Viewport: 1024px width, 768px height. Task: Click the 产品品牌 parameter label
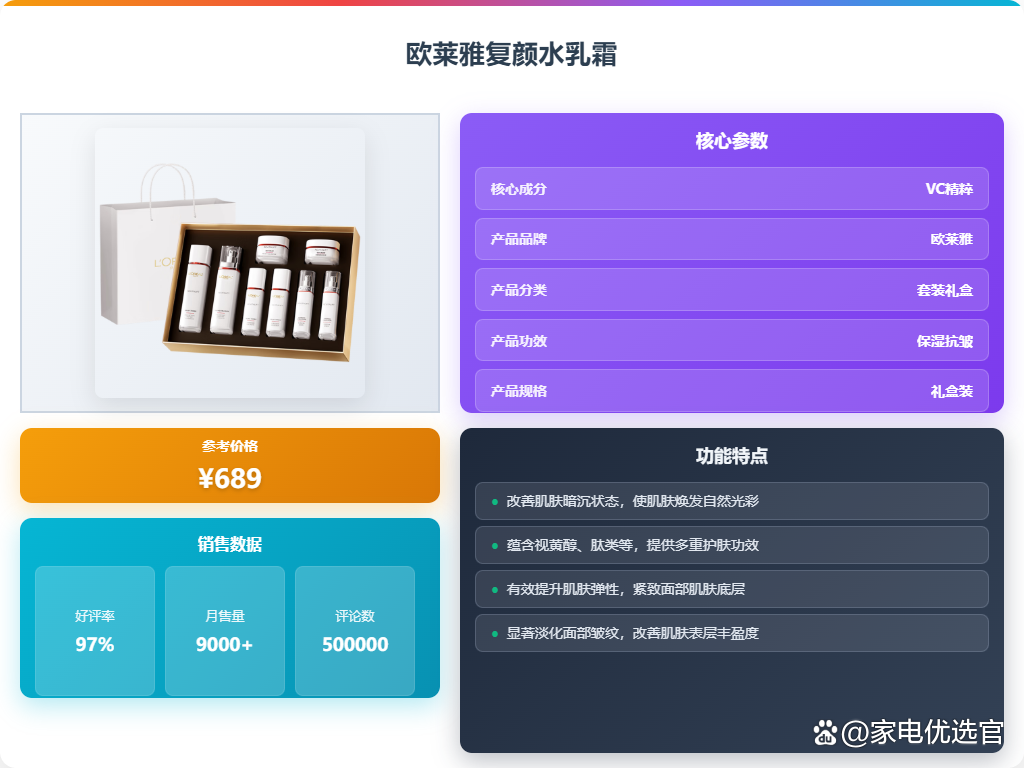point(519,239)
